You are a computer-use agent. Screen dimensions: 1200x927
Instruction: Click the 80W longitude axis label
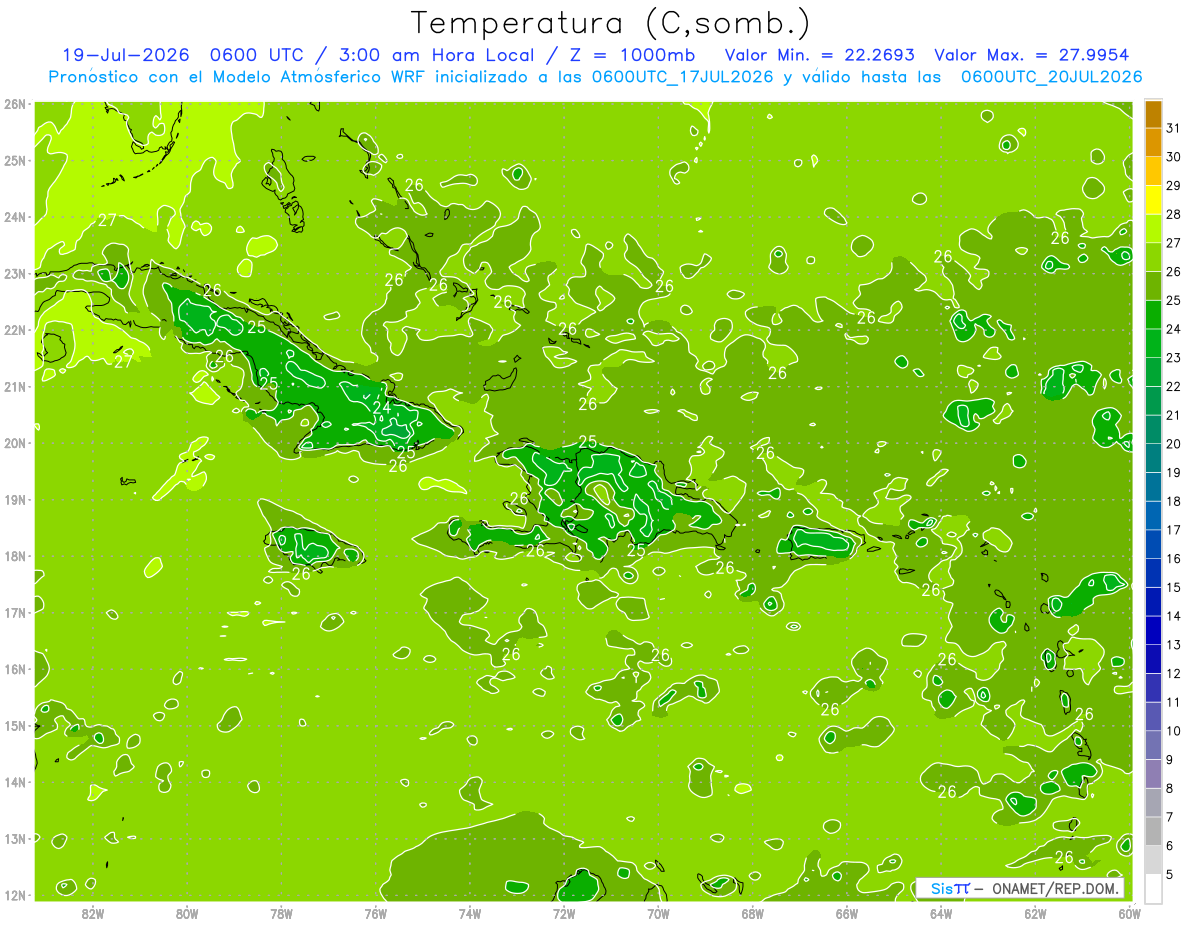(187, 913)
